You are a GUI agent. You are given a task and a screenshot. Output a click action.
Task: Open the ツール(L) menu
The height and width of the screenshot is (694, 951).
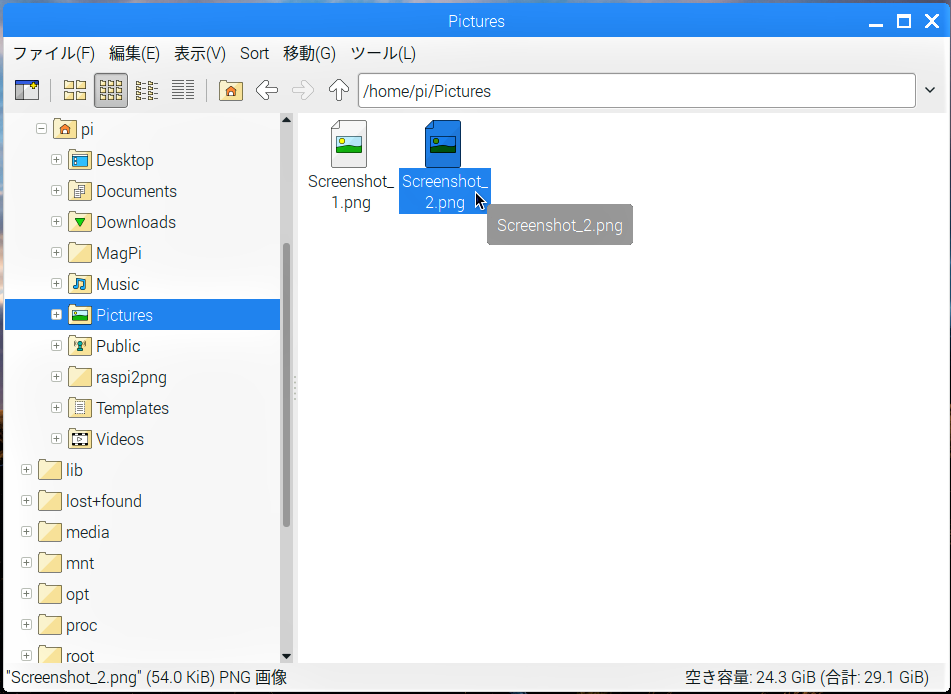(x=383, y=53)
